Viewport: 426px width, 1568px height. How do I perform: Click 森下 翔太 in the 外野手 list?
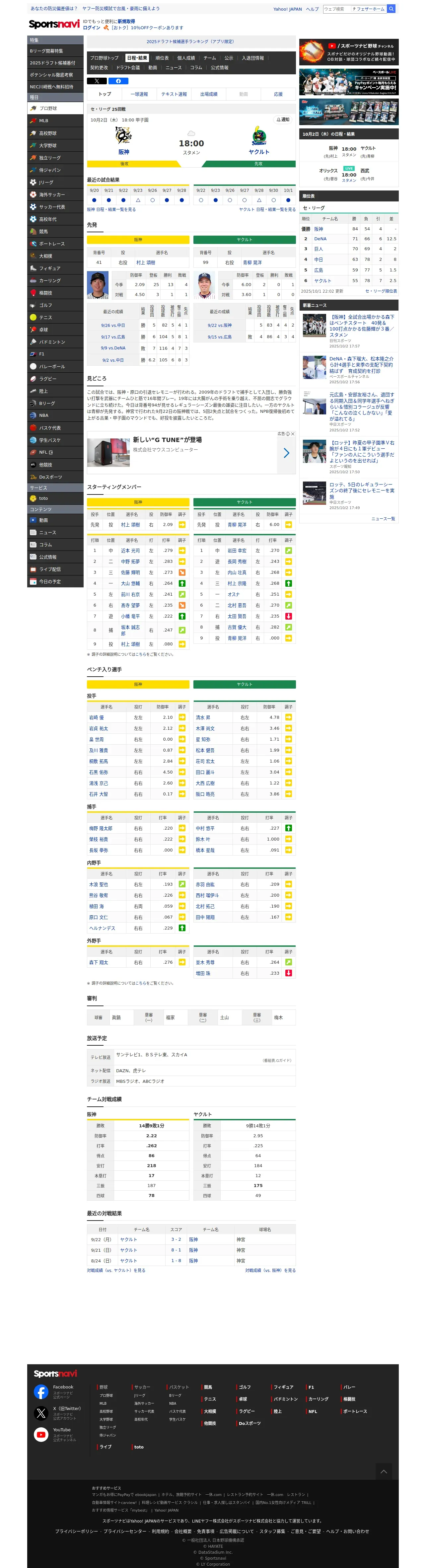tap(98, 962)
